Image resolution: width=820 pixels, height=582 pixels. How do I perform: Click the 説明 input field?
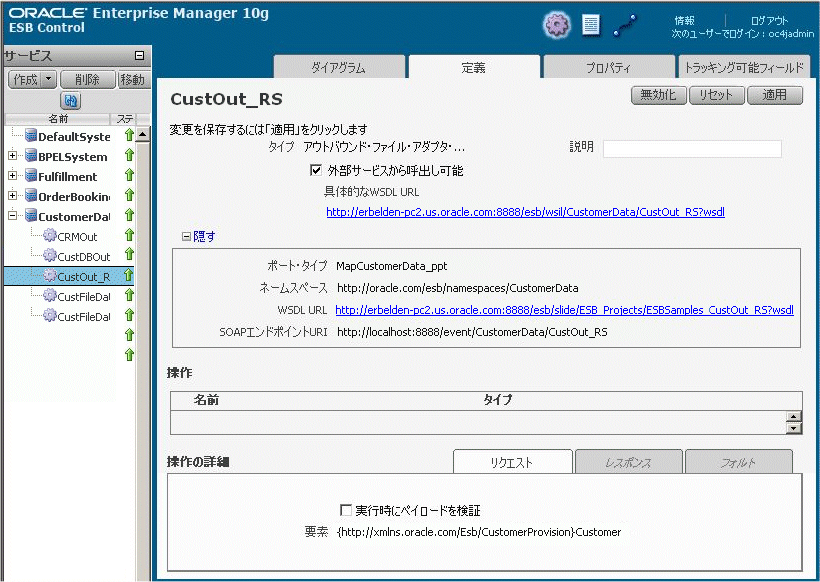click(692, 149)
